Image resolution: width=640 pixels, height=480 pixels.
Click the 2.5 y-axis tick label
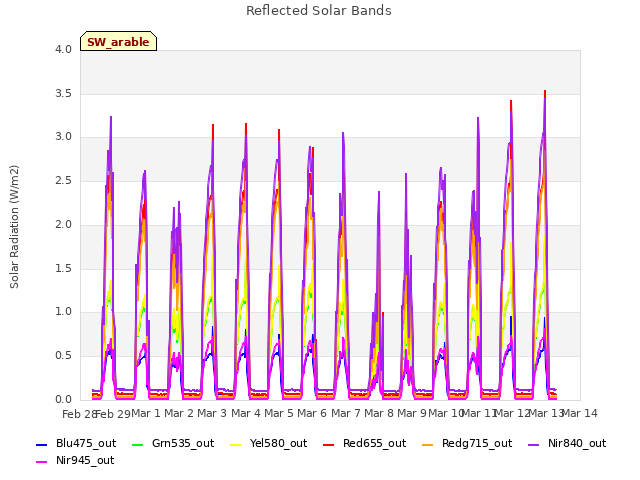(x=63, y=180)
